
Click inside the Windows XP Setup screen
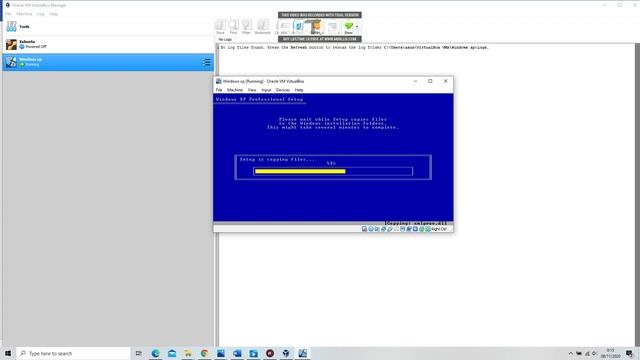click(333, 159)
